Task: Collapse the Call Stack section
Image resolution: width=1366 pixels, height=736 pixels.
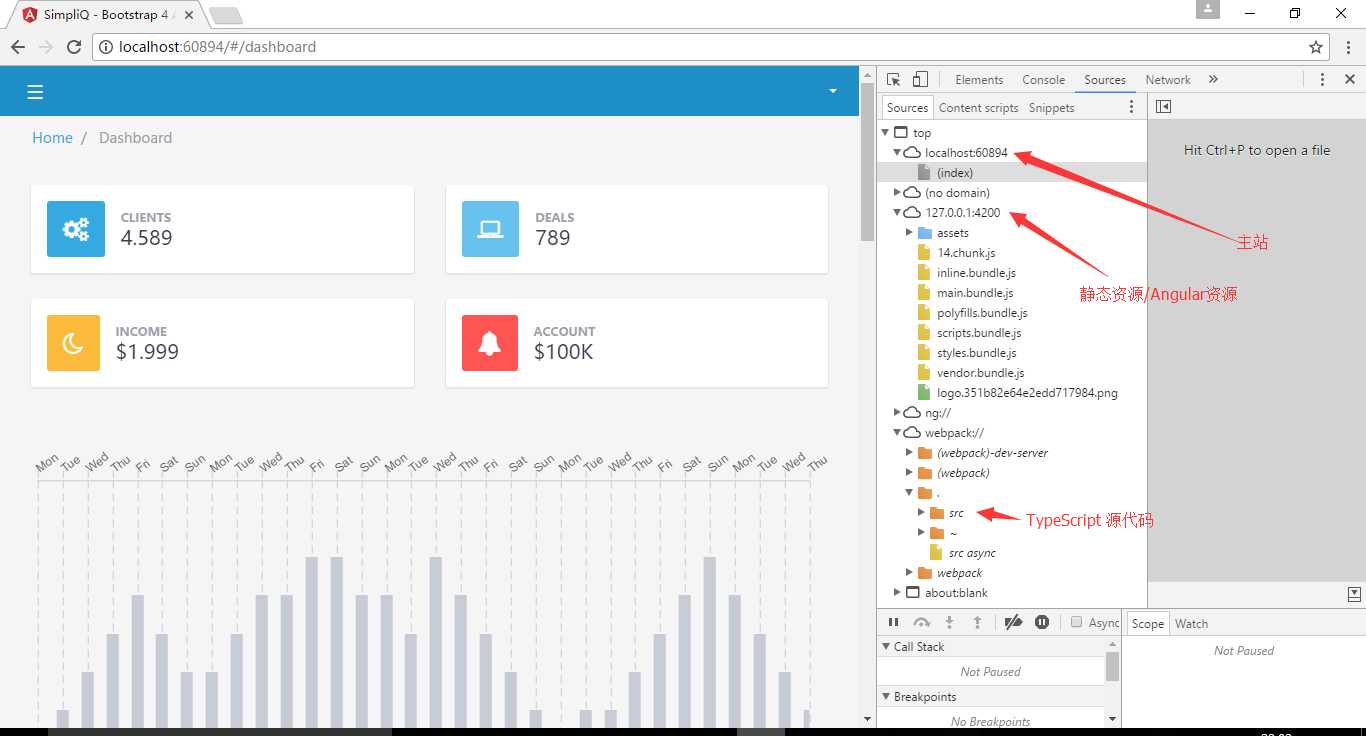Action: pos(886,647)
